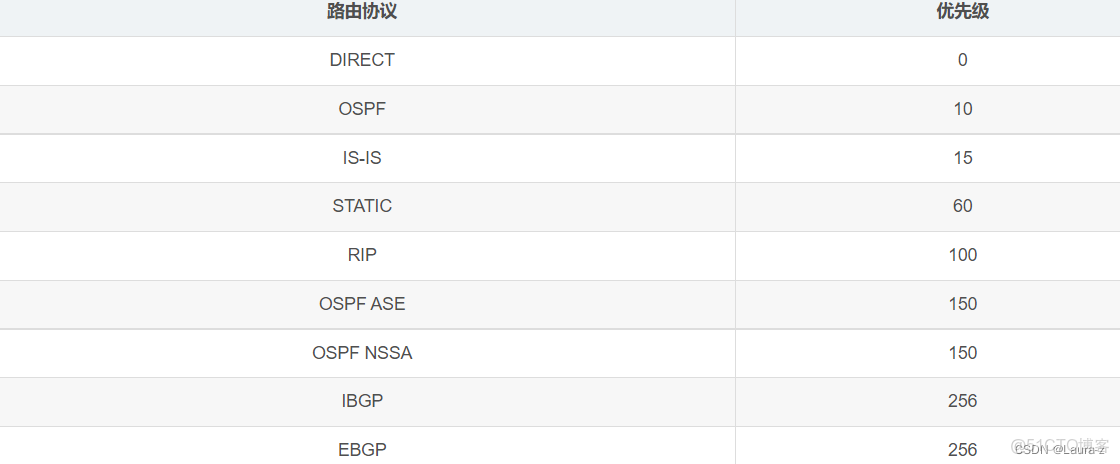This screenshot has width=1120, height=464.
Task: Click priority value 0 in DIRECT row
Action: click(x=962, y=60)
